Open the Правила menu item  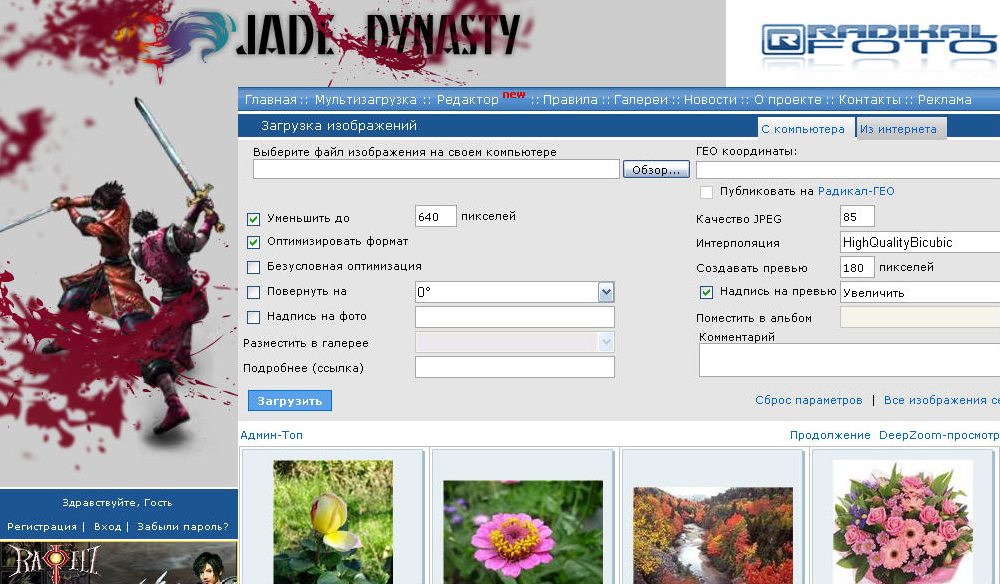570,100
